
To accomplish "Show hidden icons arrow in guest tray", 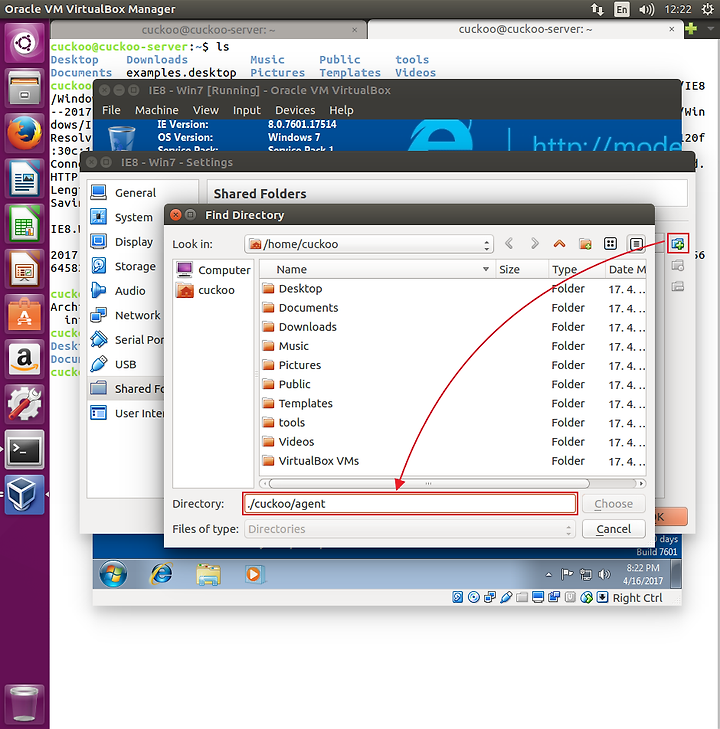I will [x=548, y=575].
